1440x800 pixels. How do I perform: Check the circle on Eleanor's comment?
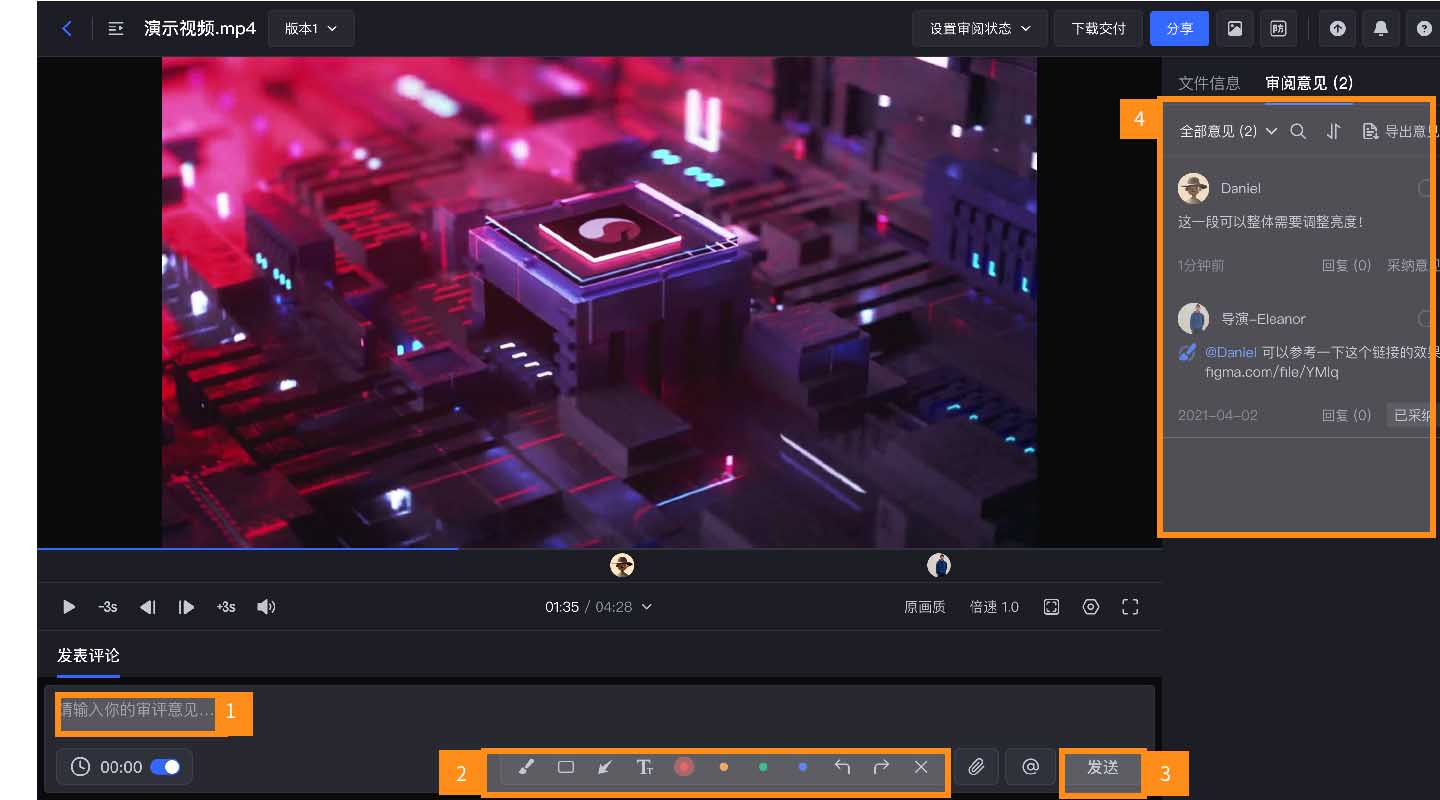[1426, 319]
